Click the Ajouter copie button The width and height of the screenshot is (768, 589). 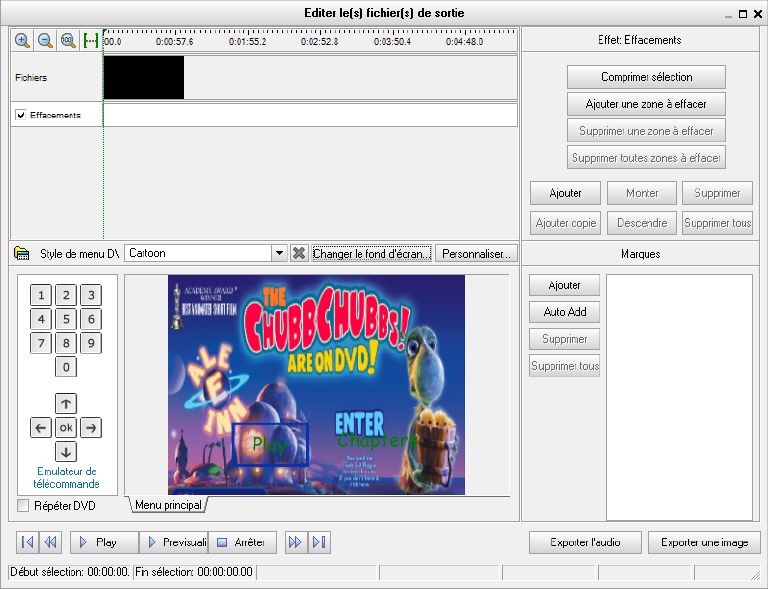(565, 223)
